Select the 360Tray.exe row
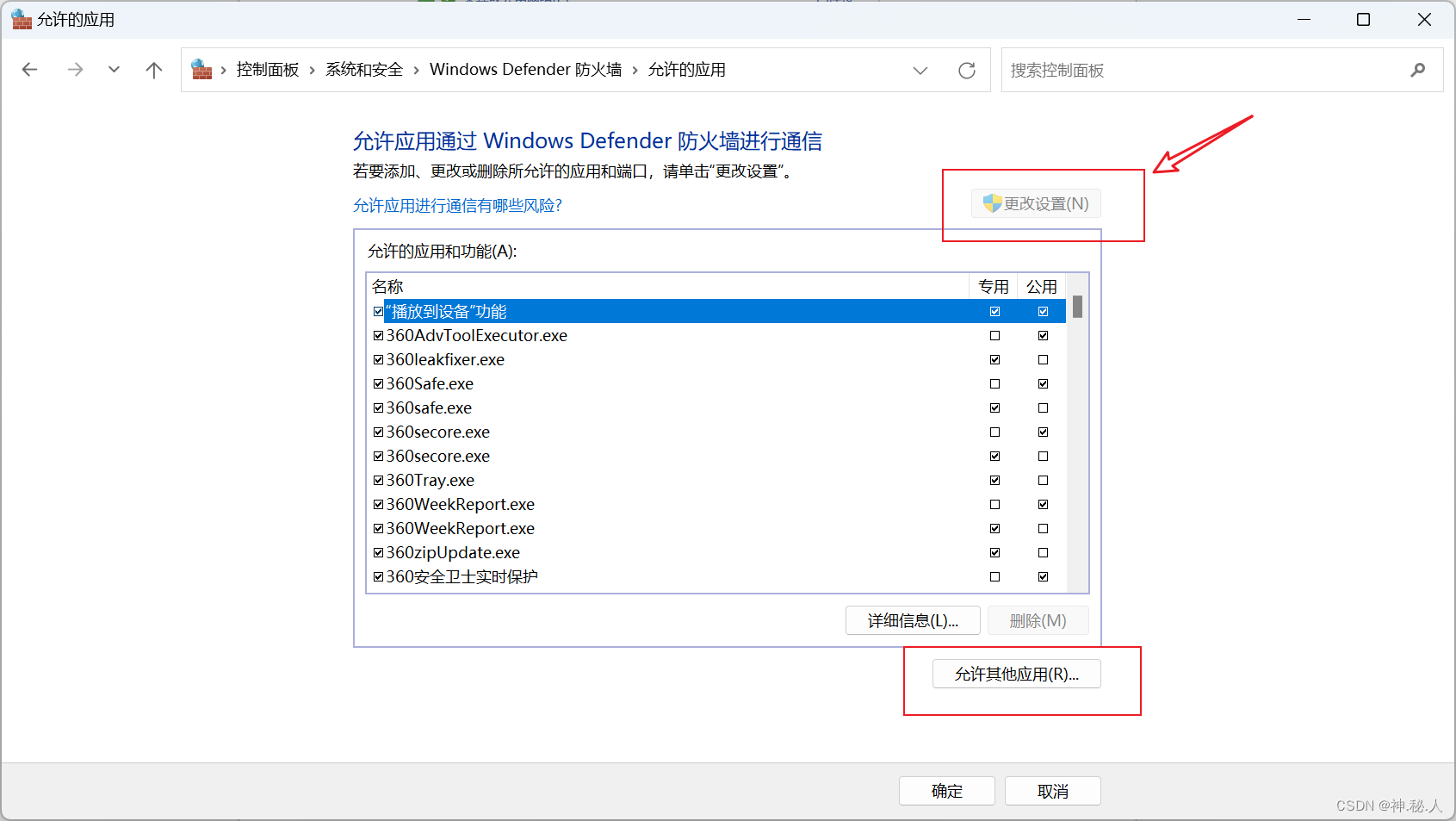This screenshot has width=1456, height=821. 716,480
